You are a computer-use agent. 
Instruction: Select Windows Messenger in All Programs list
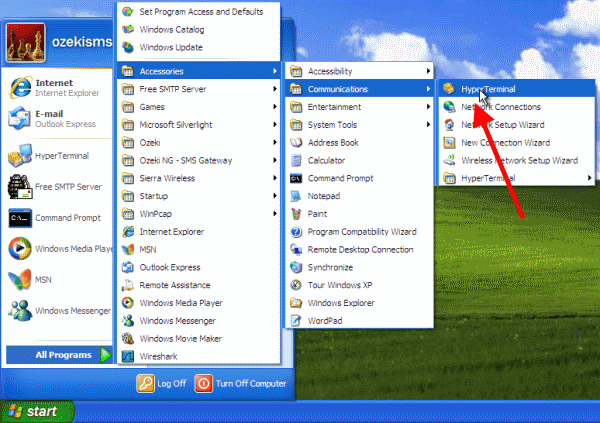[199, 321]
